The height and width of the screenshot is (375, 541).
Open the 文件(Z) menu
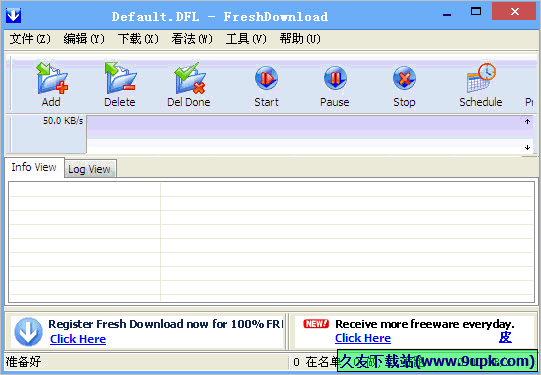pos(30,39)
